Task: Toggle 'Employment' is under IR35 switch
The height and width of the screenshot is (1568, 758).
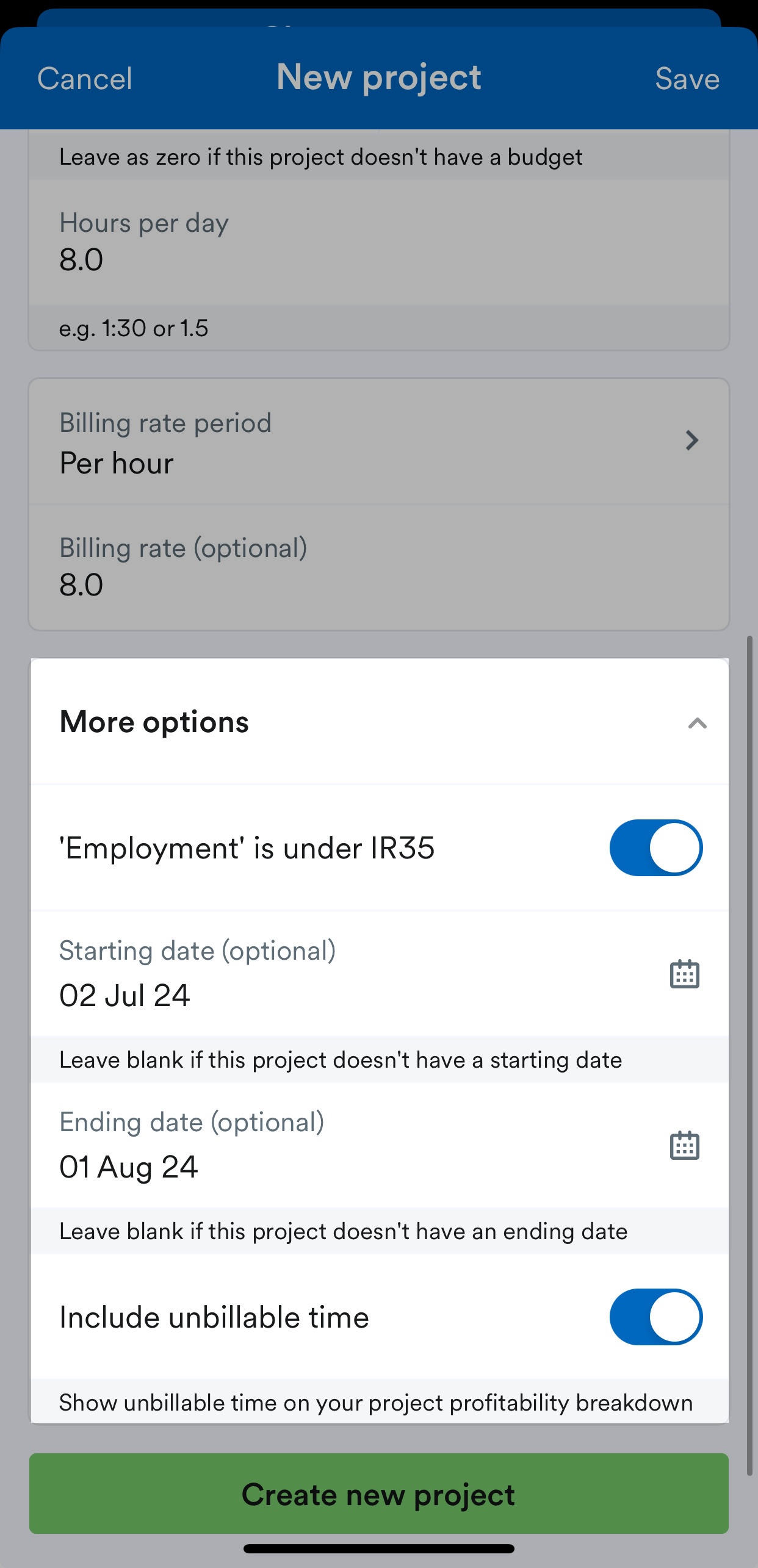Action: (656, 847)
